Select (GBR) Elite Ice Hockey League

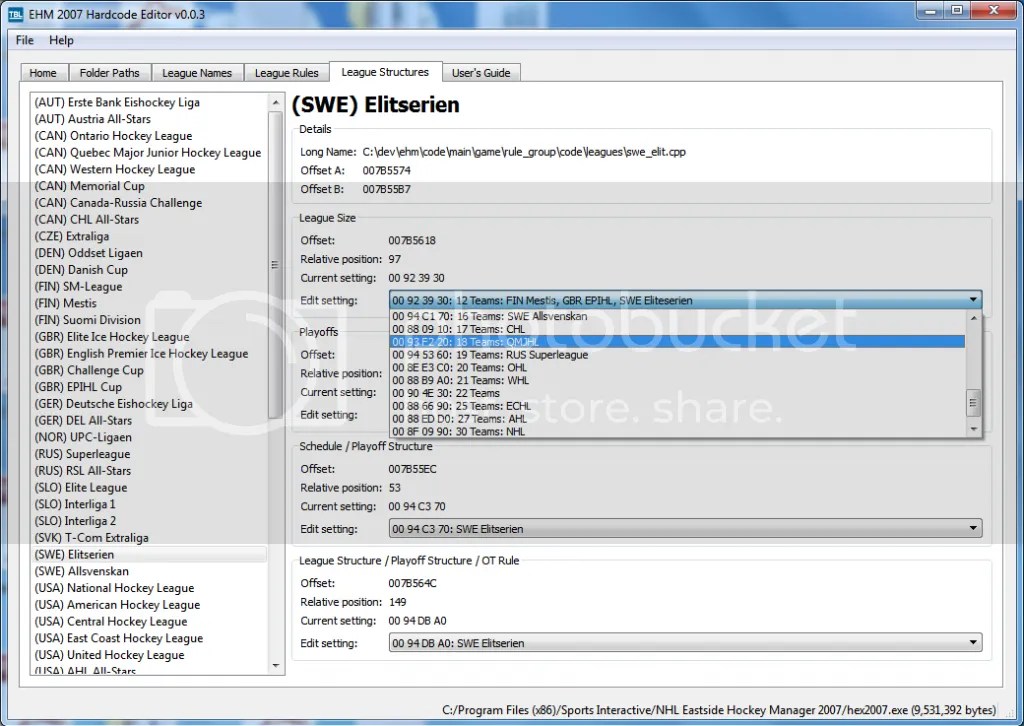(x=150, y=337)
